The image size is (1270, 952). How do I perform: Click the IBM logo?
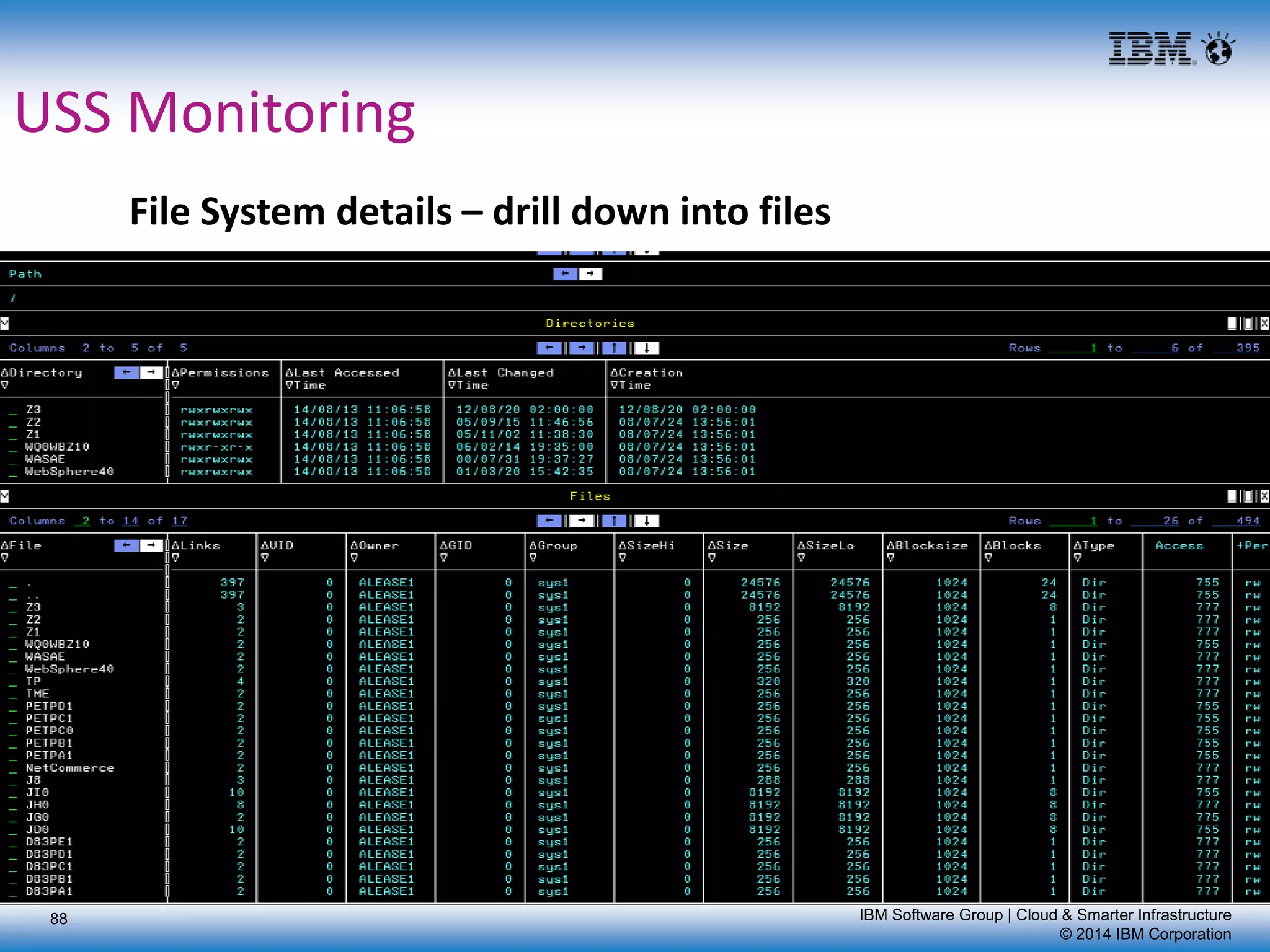[1171, 48]
